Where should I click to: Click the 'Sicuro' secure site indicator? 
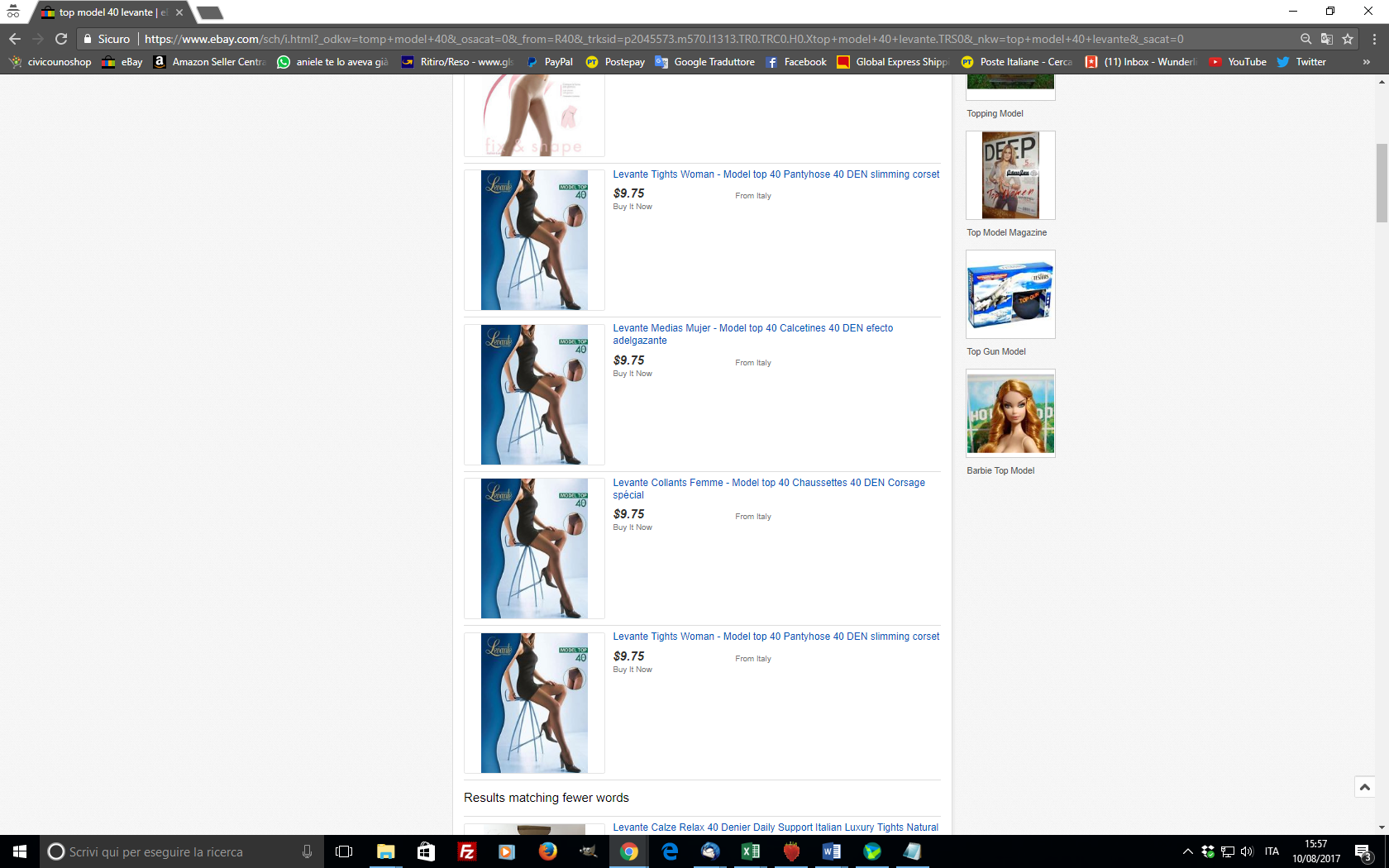point(107,39)
